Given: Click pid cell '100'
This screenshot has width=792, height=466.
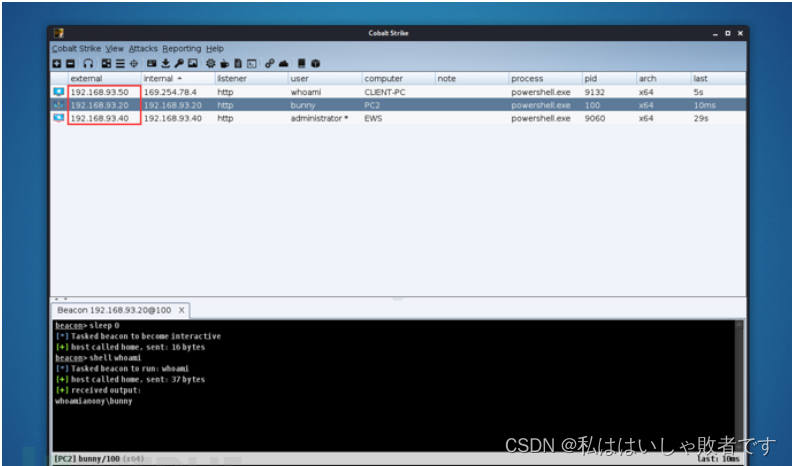Looking at the screenshot, I should 592,105.
